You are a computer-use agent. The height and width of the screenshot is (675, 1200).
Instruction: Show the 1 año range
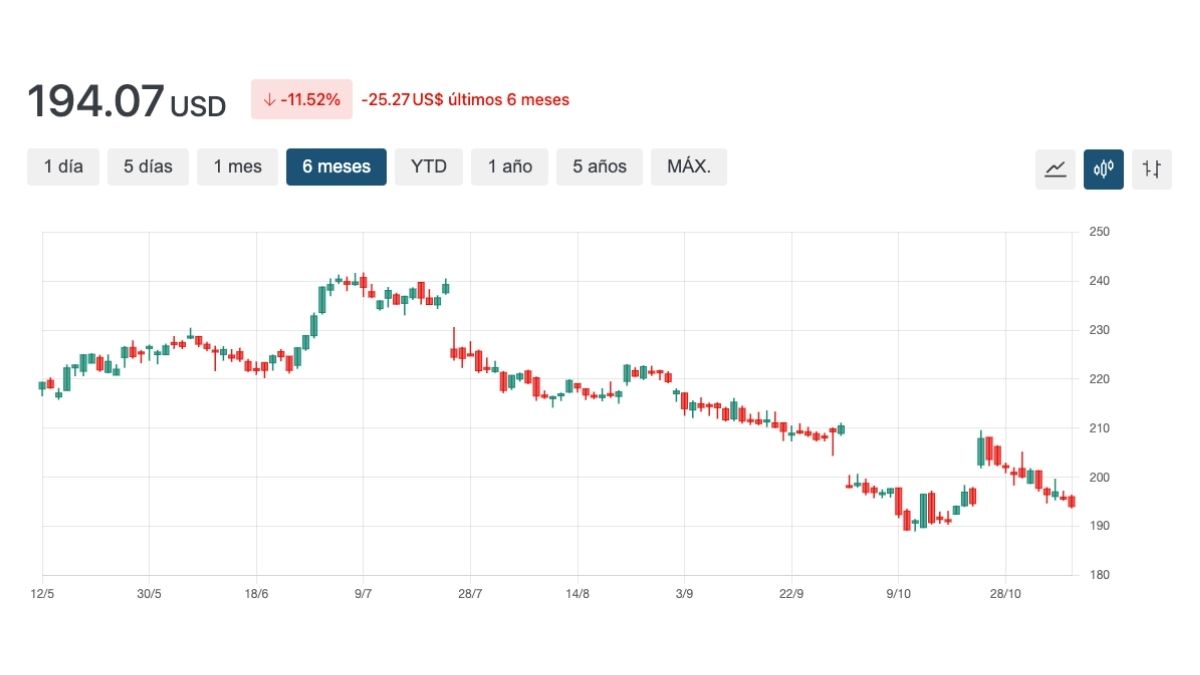[x=510, y=167]
